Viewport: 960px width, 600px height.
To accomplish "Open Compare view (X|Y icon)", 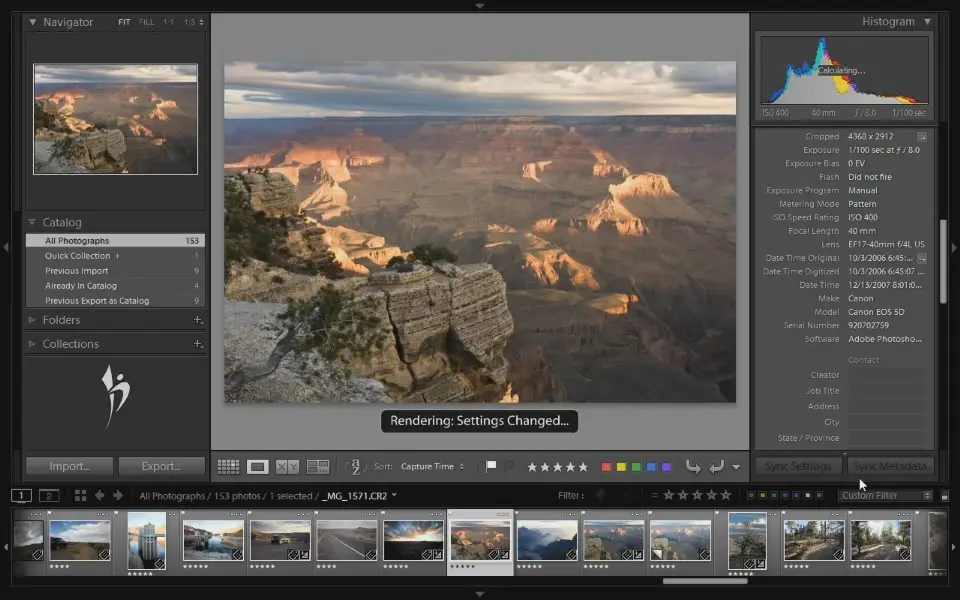I will (287, 466).
